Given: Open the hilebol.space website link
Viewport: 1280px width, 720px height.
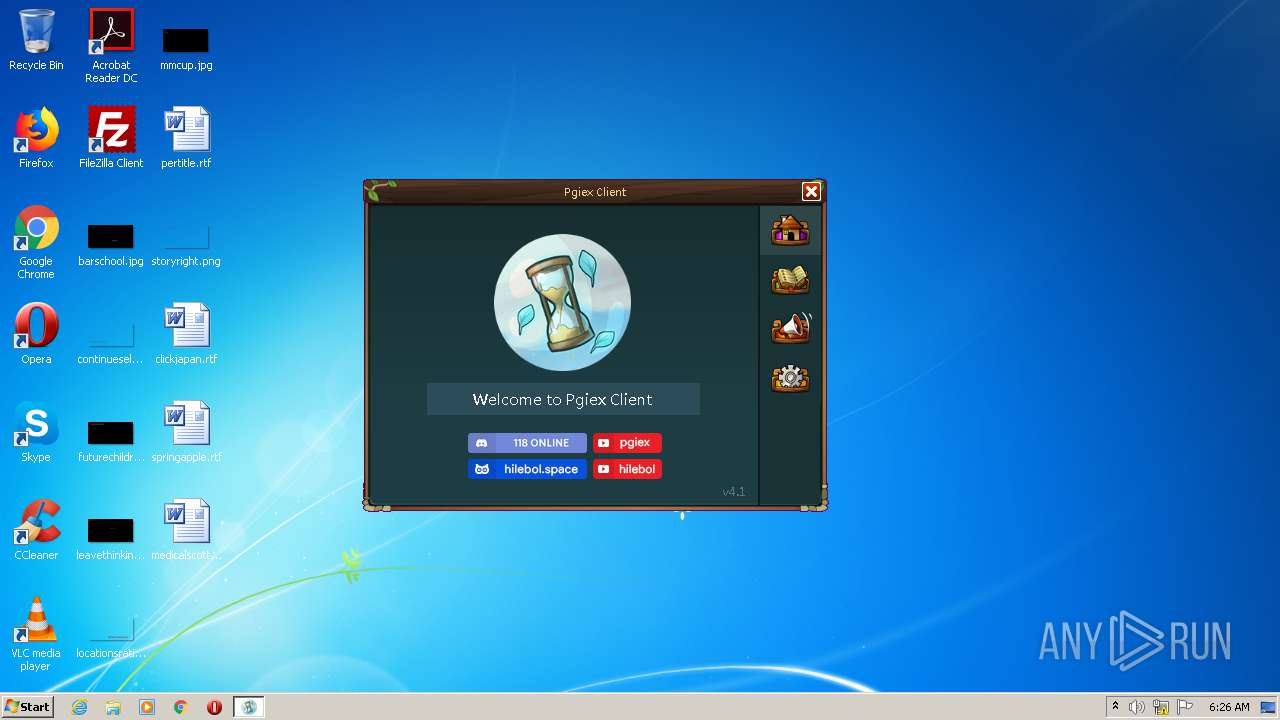Looking at the screenshot, I should click(527, 469).
